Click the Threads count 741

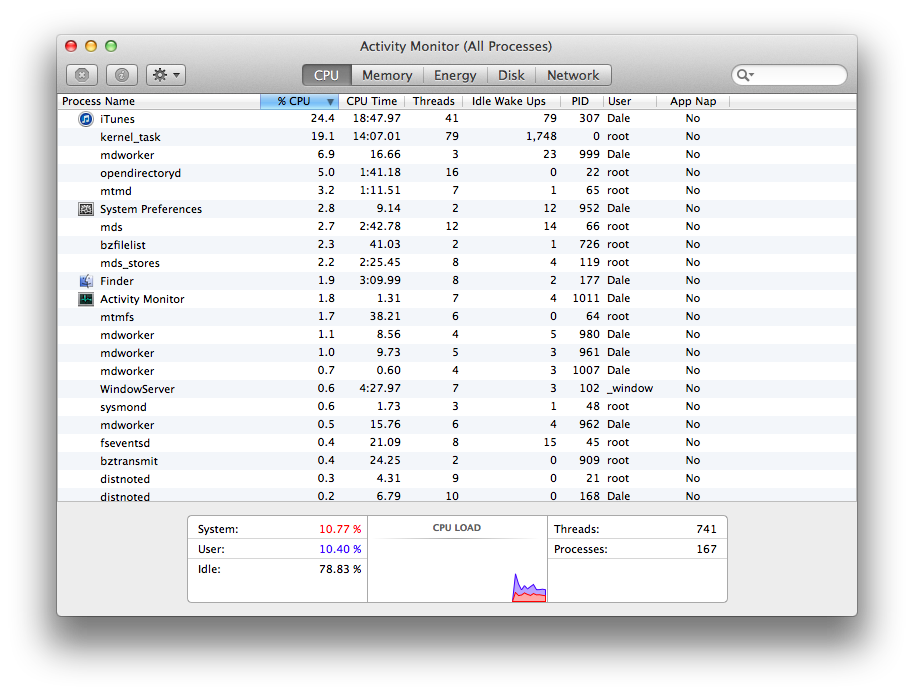(706, 529)
